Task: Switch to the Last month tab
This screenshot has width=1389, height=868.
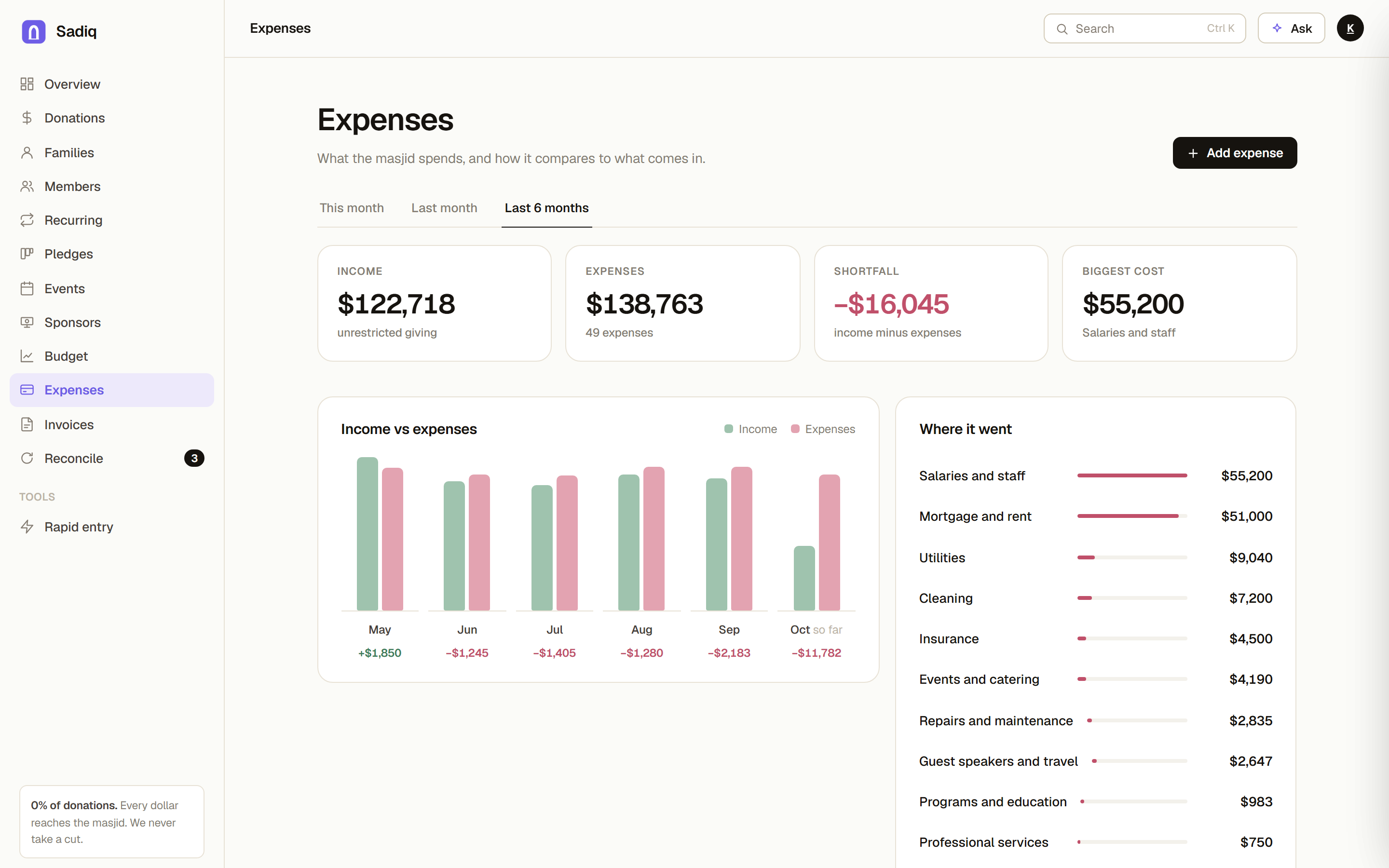Action: 444,208
